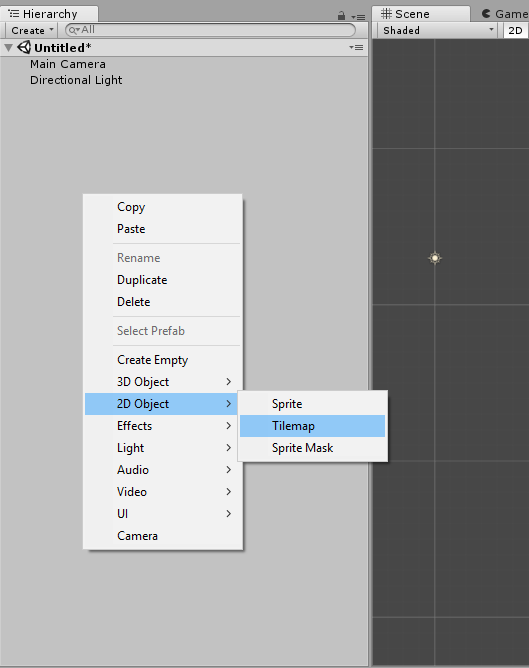Select Sprite Mask in the submenu
The width and height of the screenshot is (529, 668).
point(312,448)
